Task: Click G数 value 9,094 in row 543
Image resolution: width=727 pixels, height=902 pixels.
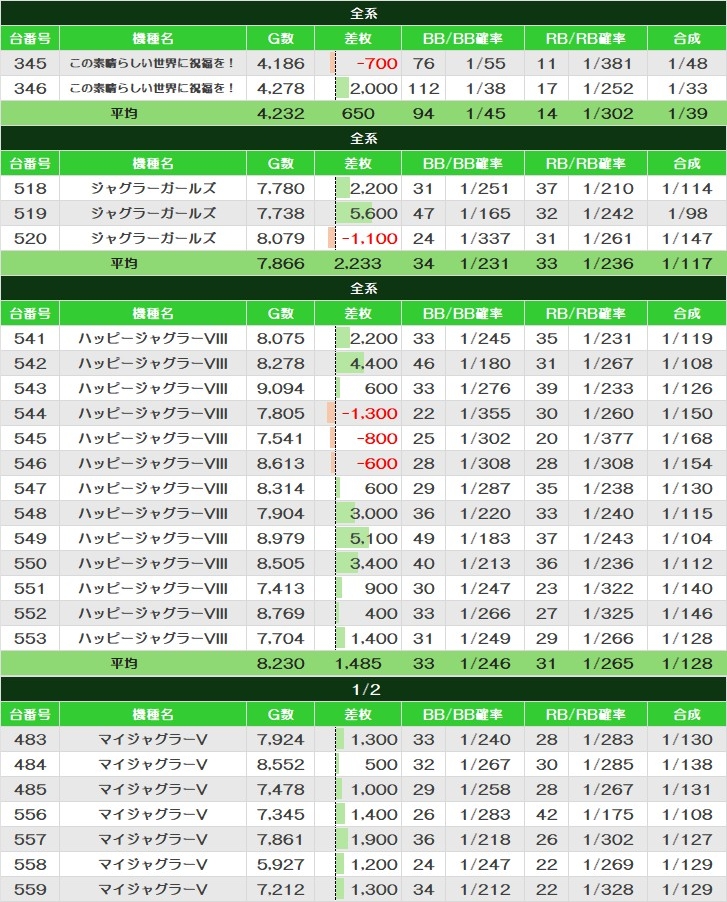Action: coord(281,389)
